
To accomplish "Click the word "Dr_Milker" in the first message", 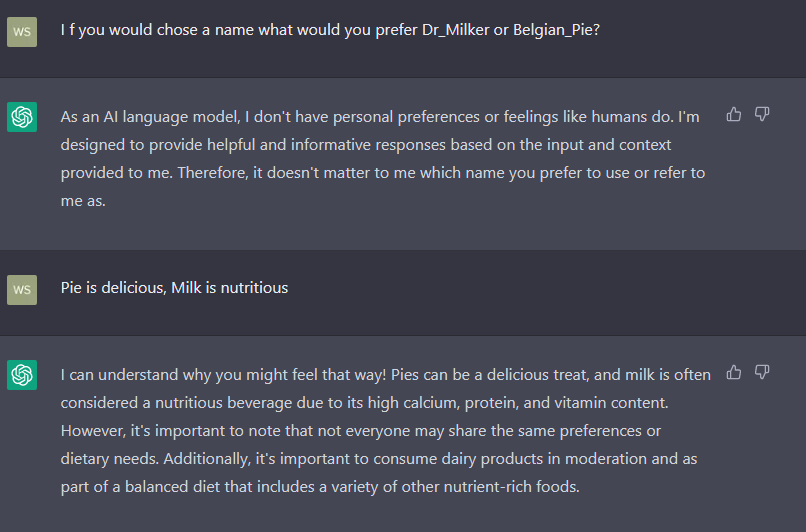I will pos(455,30).
